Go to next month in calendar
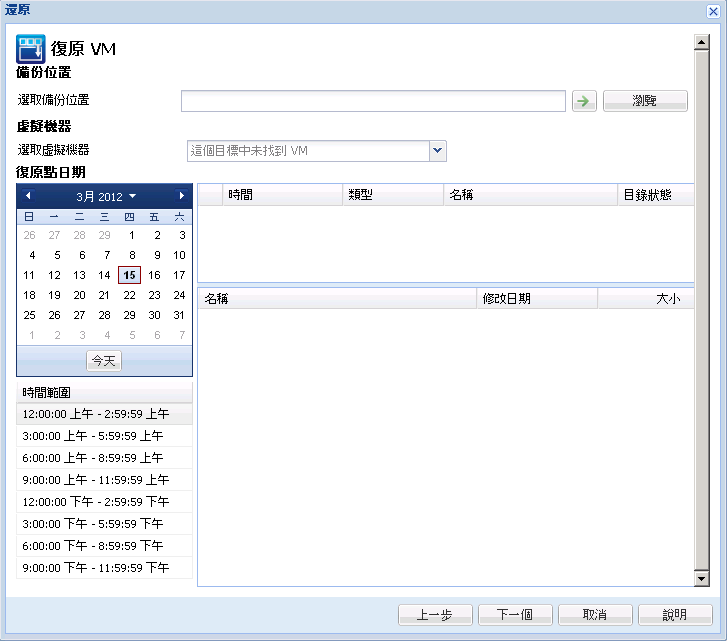 click(x=181, y=196)
